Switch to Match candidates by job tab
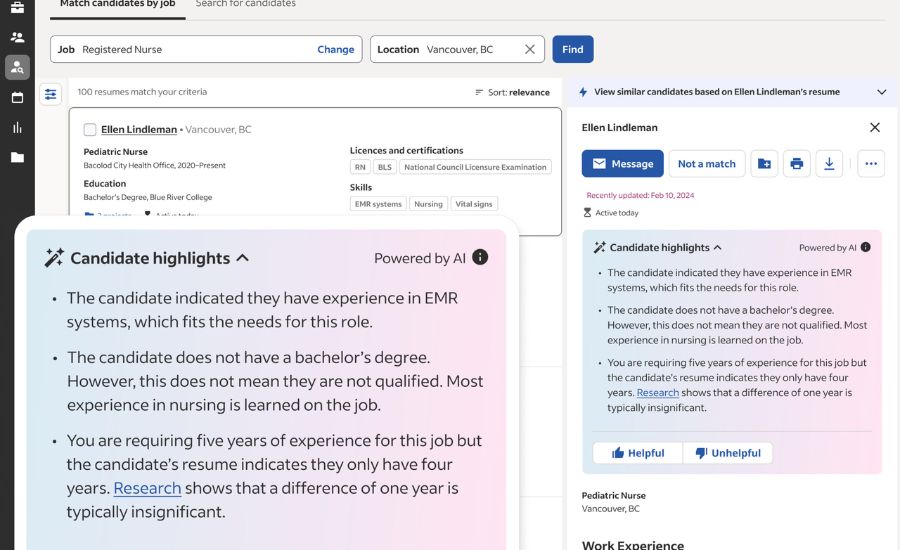The height and width of the screenshot is (550, 900). (x=118, y=5)
